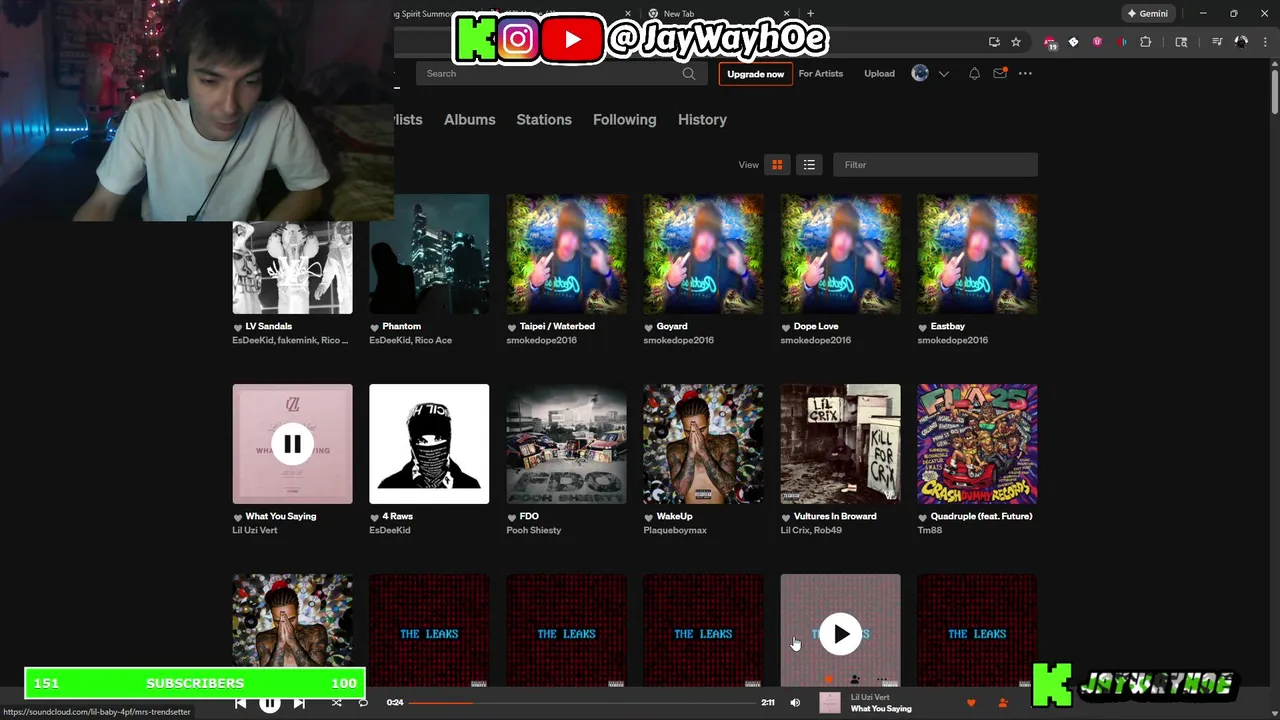Open a new browser tab with plus
The image size is (1280, 720).
(x=810, y=14)
